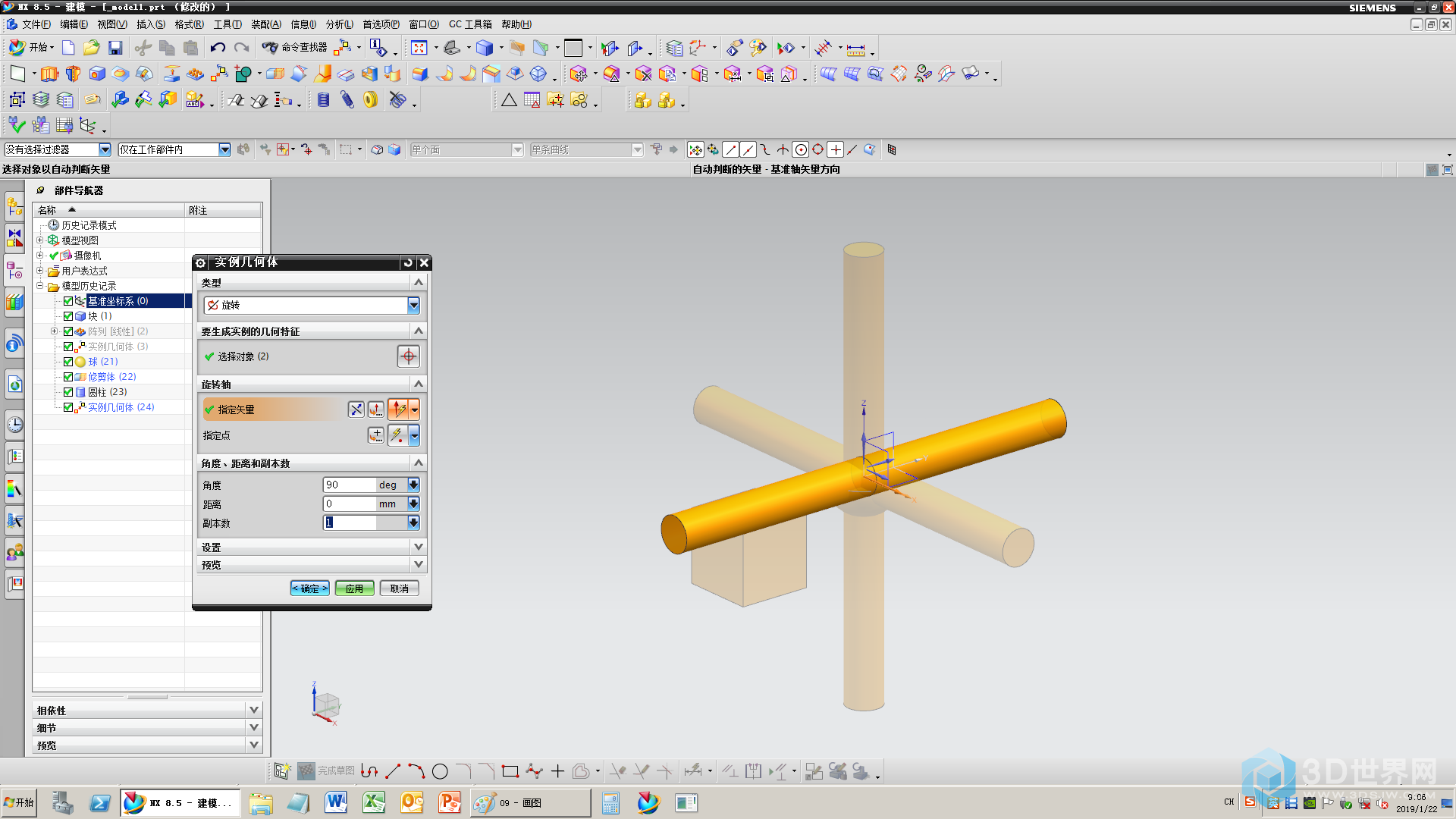Screen dimensions: 1456x819
Task: Click the Fit view icon in toolbar
Action: pyautogui.click(x=419, y=48)
